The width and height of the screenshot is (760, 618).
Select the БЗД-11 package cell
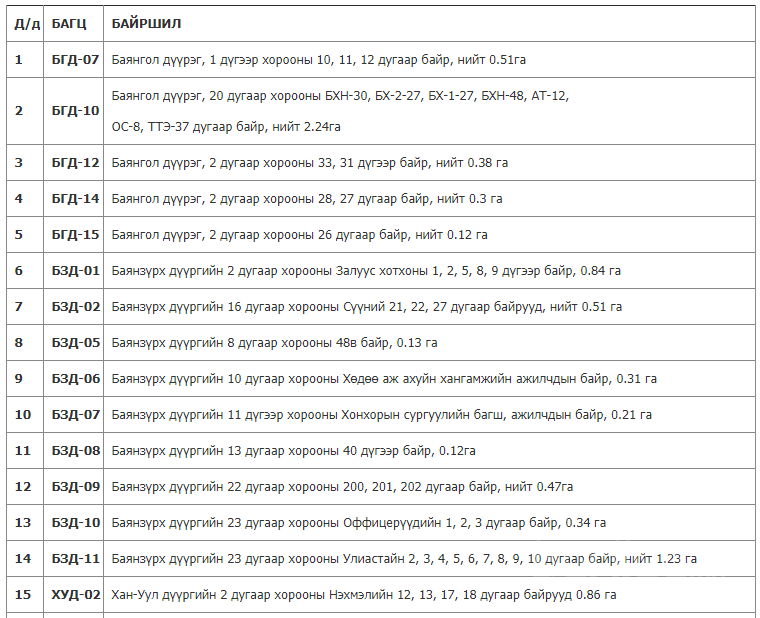(x=75, y=559)
